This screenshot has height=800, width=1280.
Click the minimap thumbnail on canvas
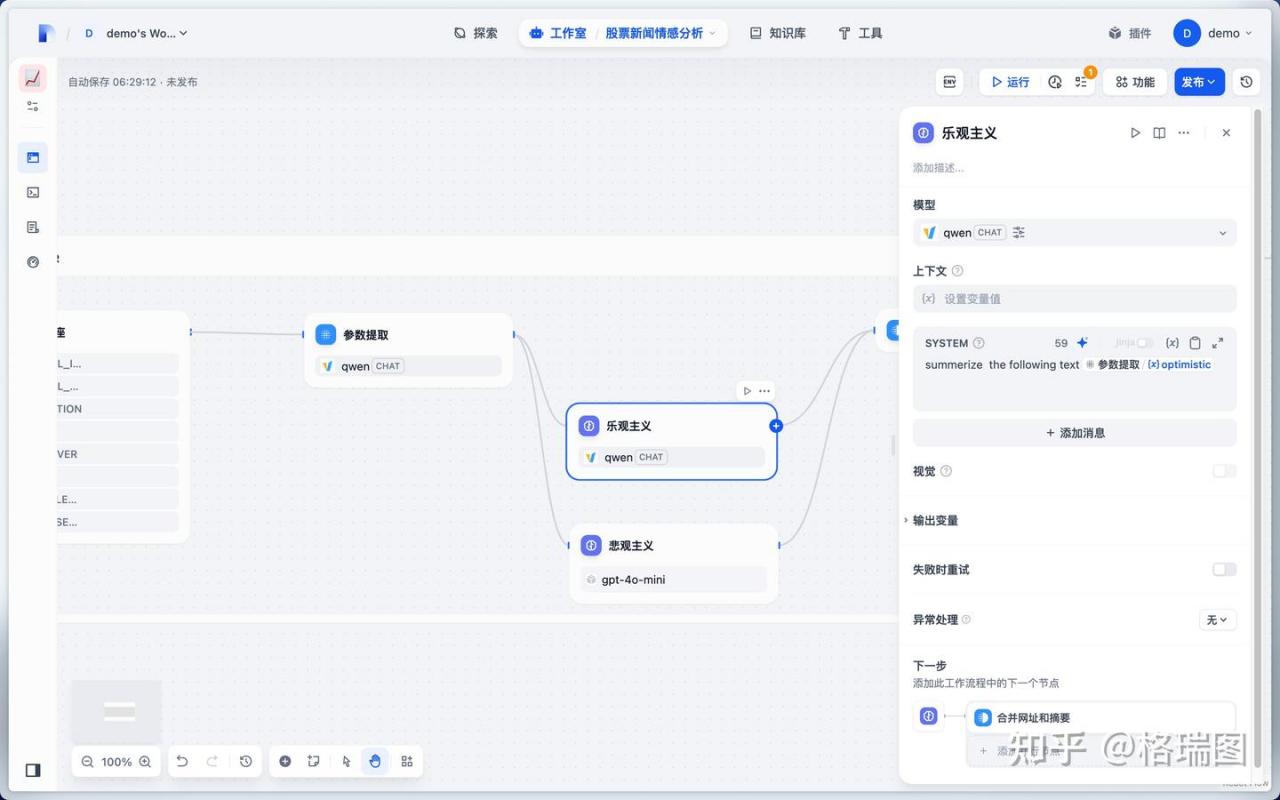[116, 711]
